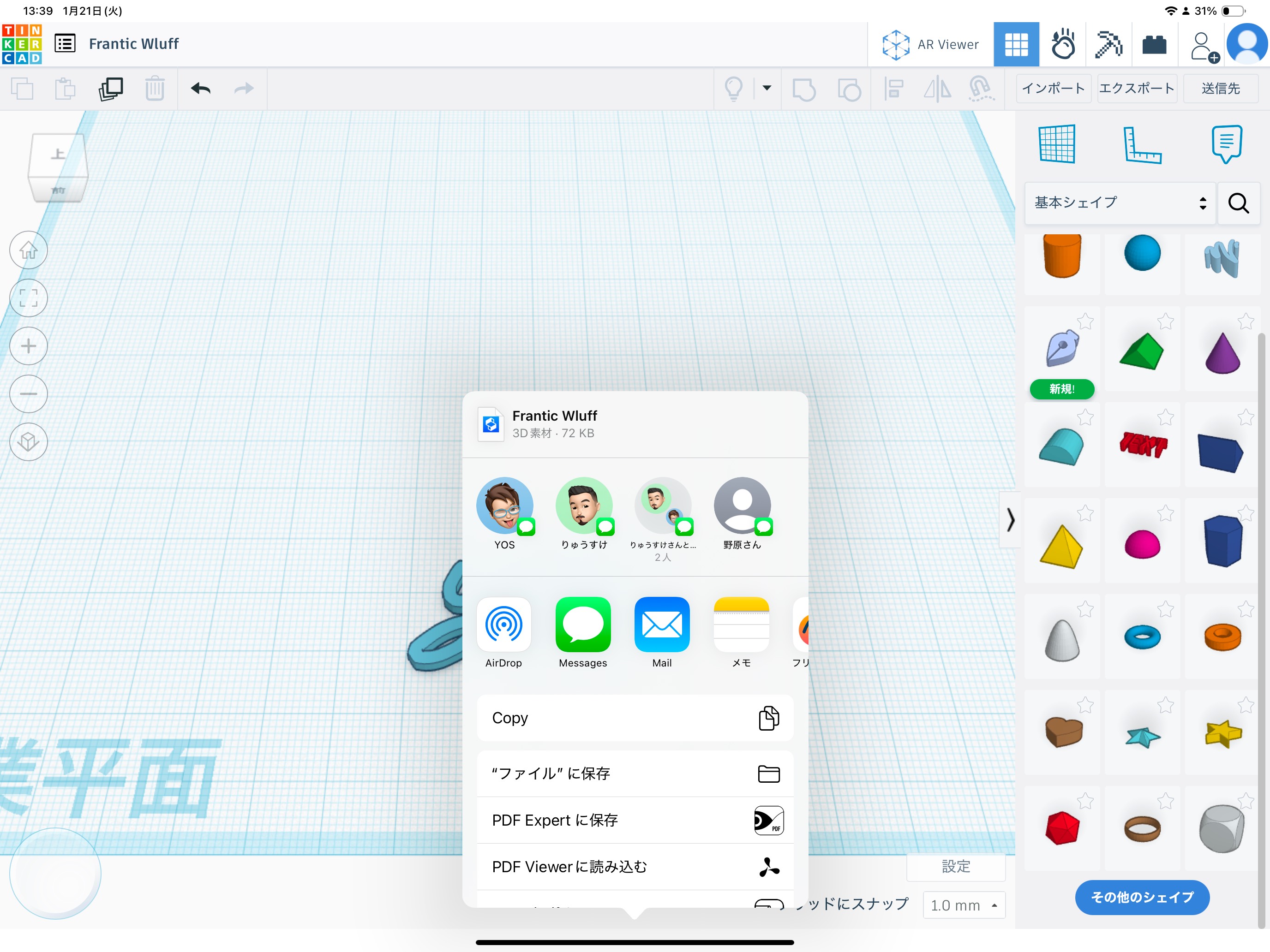
Task: Share to contact りゅうすけ
Action: [x=584, y=513]
